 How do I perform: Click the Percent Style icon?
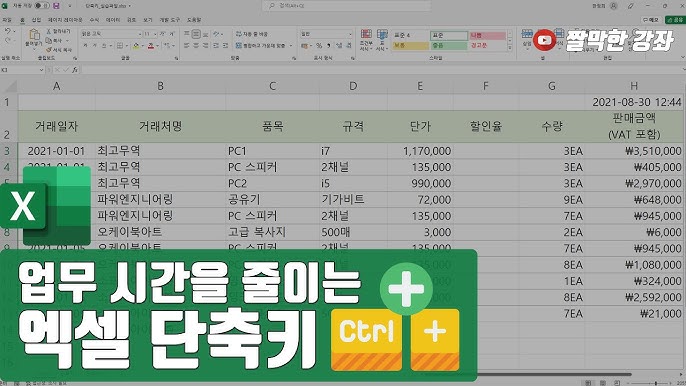point(319,46)
